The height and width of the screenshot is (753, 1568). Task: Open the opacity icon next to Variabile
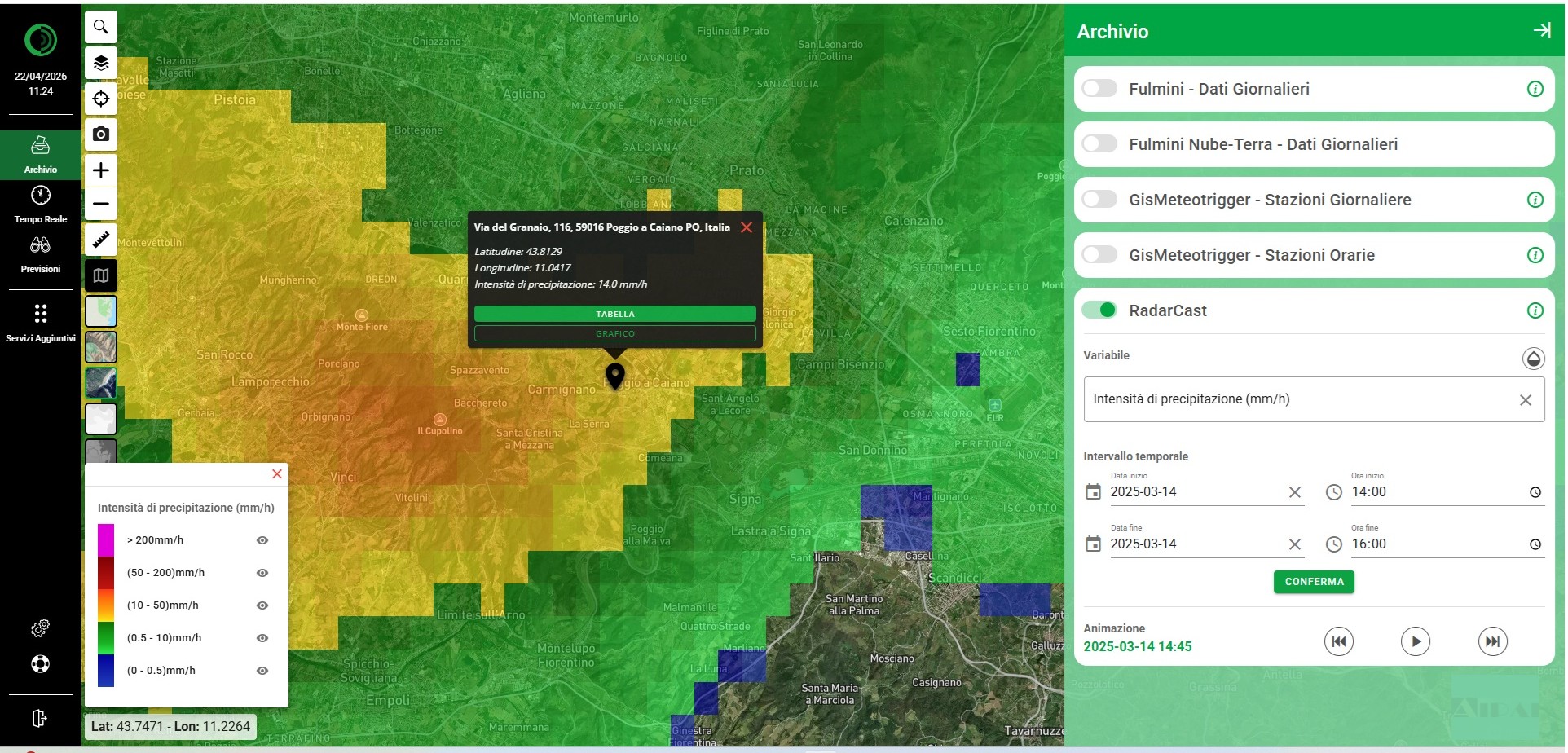[1533, 358]
